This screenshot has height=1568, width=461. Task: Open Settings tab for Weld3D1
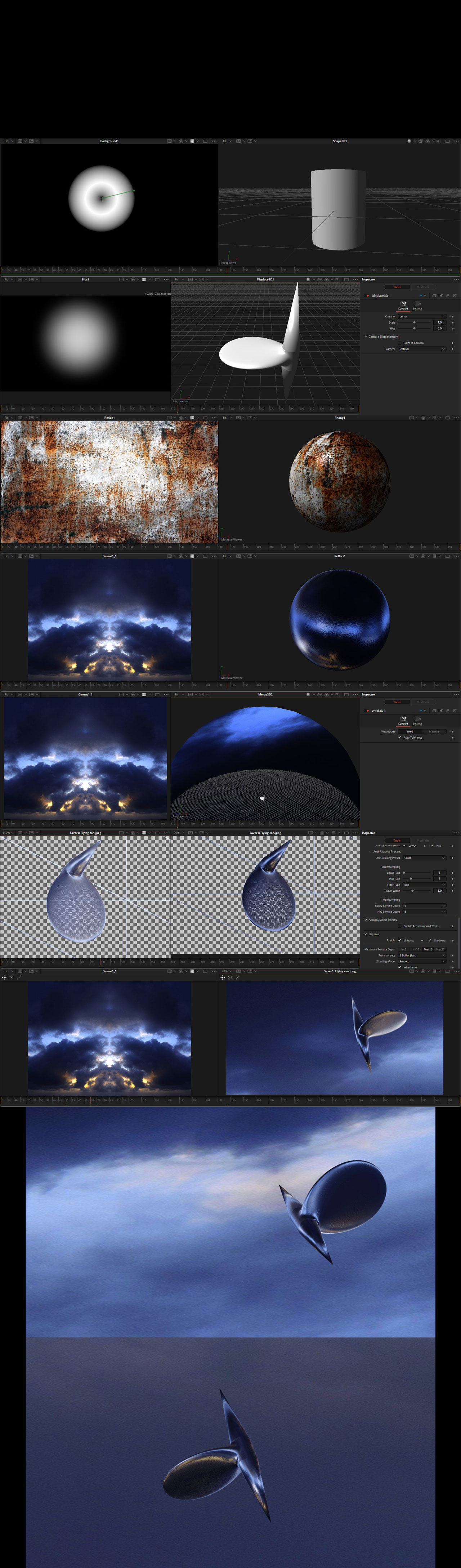coord(418,720)
